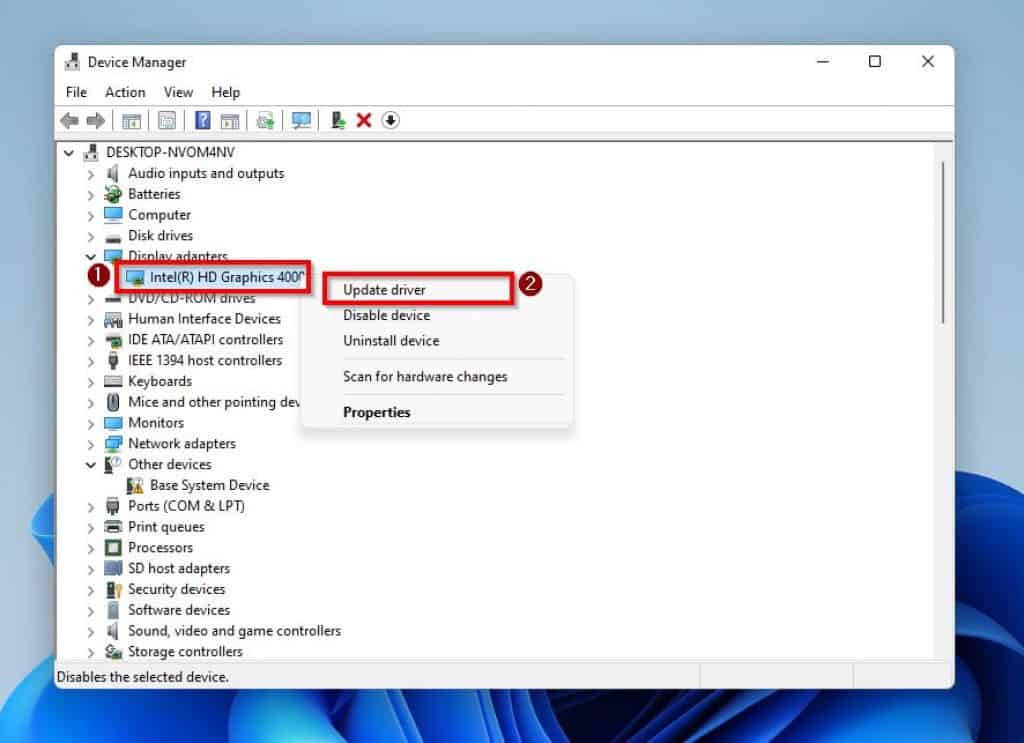Screen dimensions: 1024x743
Task: Select the Intel(R) HD Graphics device
Action: [x=227, y=277]
